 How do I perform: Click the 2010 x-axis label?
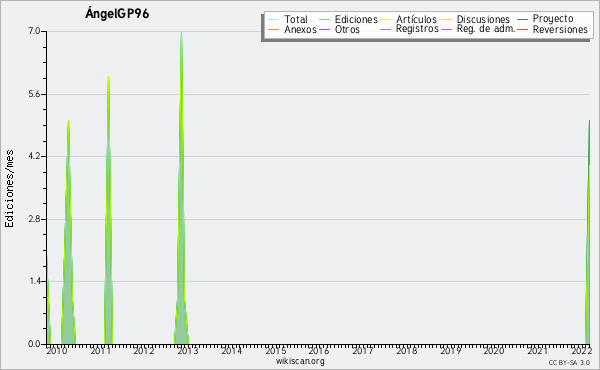click(x=57, y=351)
